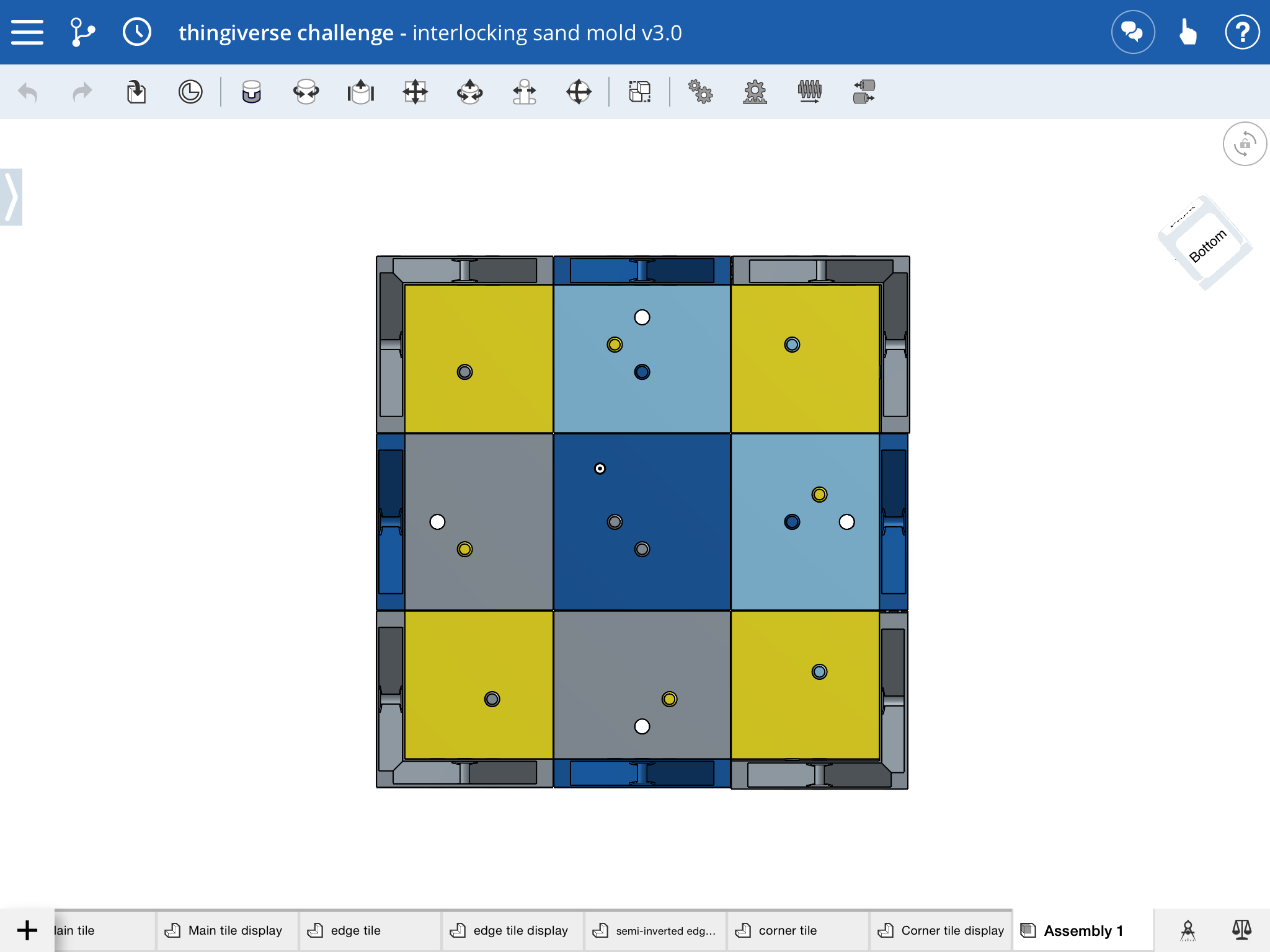Image resolution: width=1270 pixels, height=952 pixels.
Task: Switch to the edge tile display tab
Action: [512, 930]
